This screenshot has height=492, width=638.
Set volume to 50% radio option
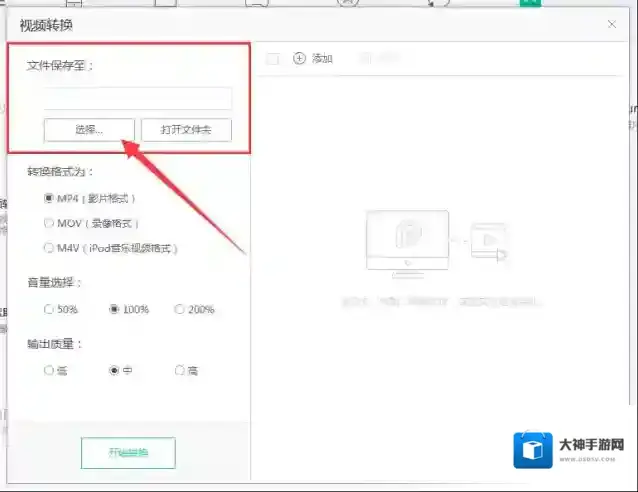[x=48, y=309]
